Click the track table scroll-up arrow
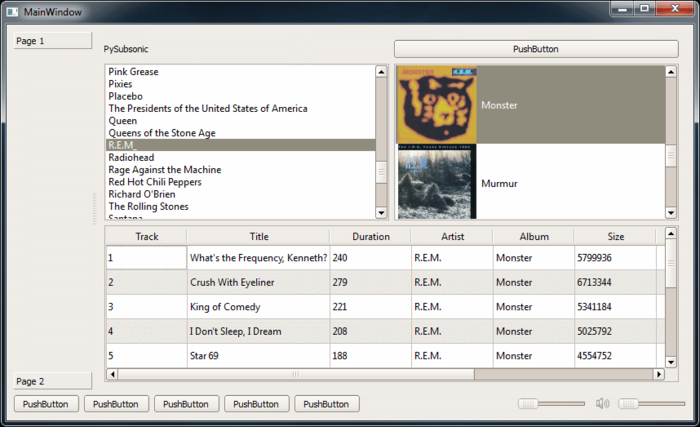 tap(671, 233)
